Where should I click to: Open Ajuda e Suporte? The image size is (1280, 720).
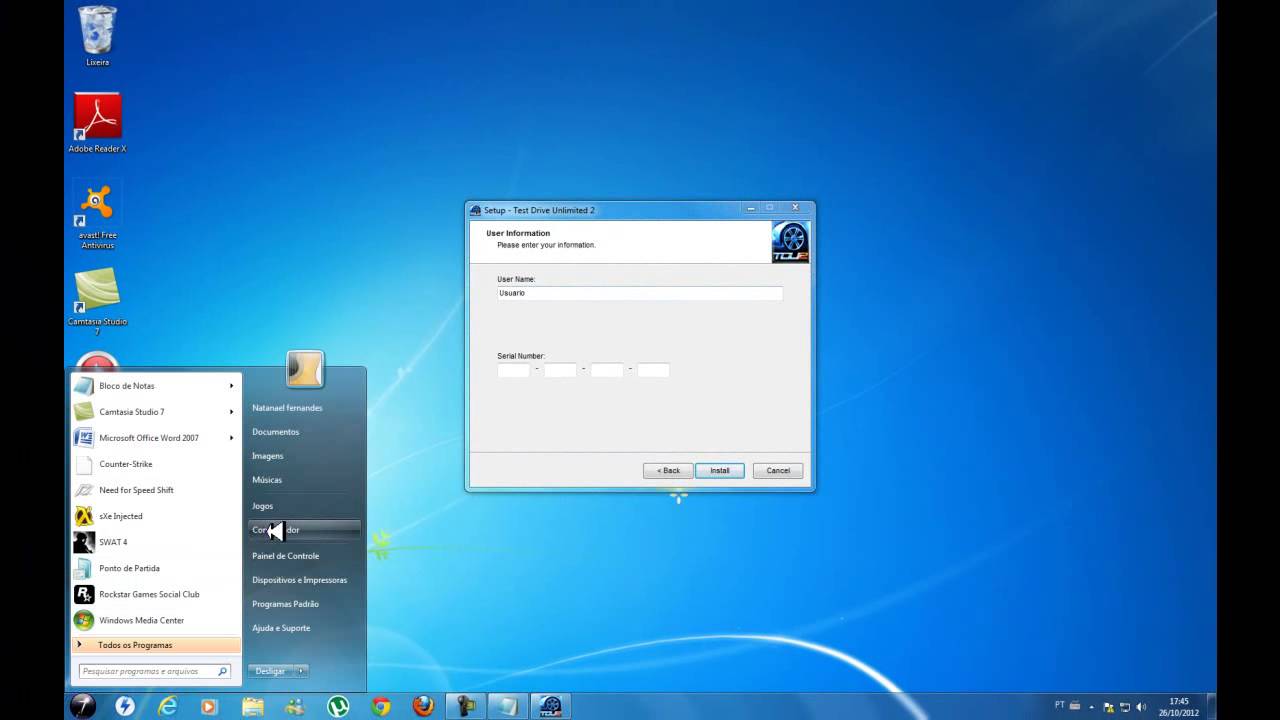(x=281, y=628)
